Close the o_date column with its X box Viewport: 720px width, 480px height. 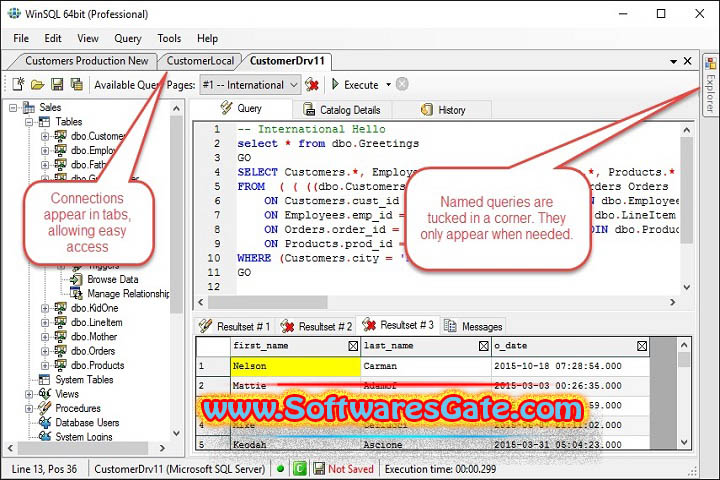[642, 346]
